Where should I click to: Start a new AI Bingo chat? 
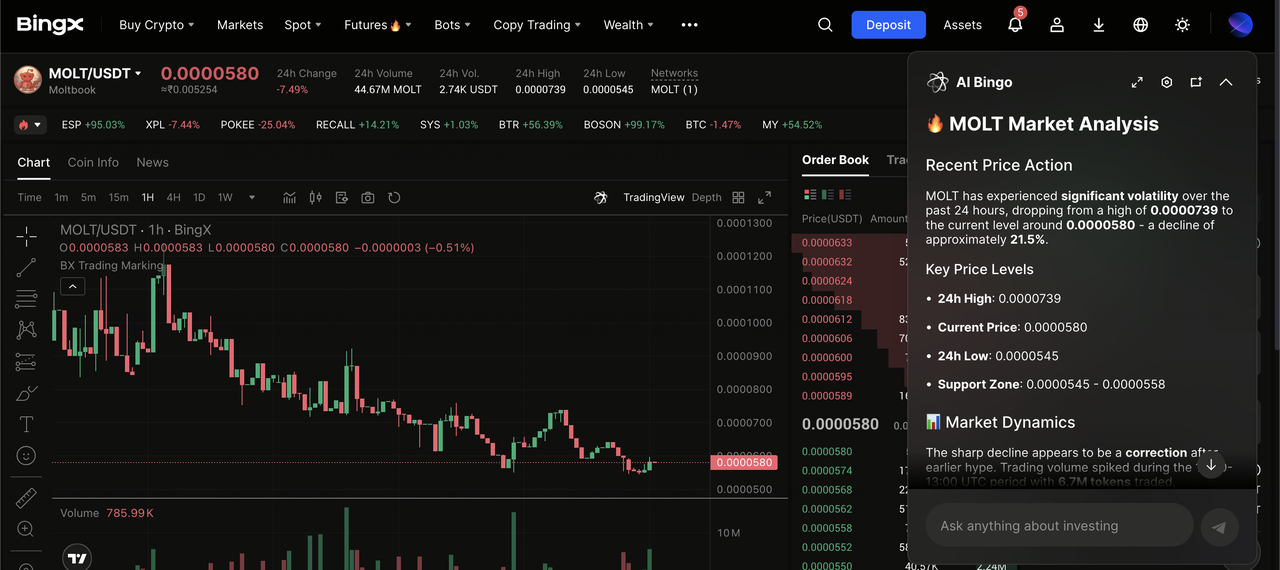[1196, 82]
